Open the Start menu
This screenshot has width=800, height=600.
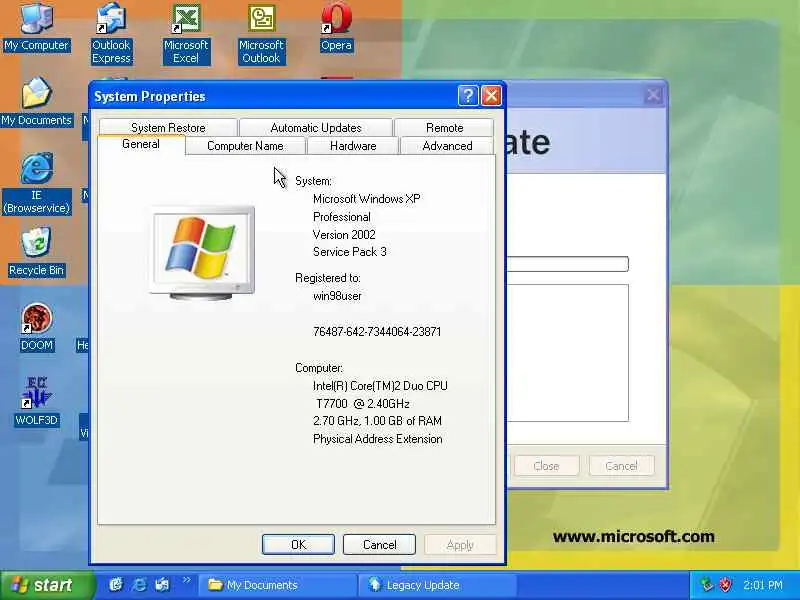[x=47, y=585]
